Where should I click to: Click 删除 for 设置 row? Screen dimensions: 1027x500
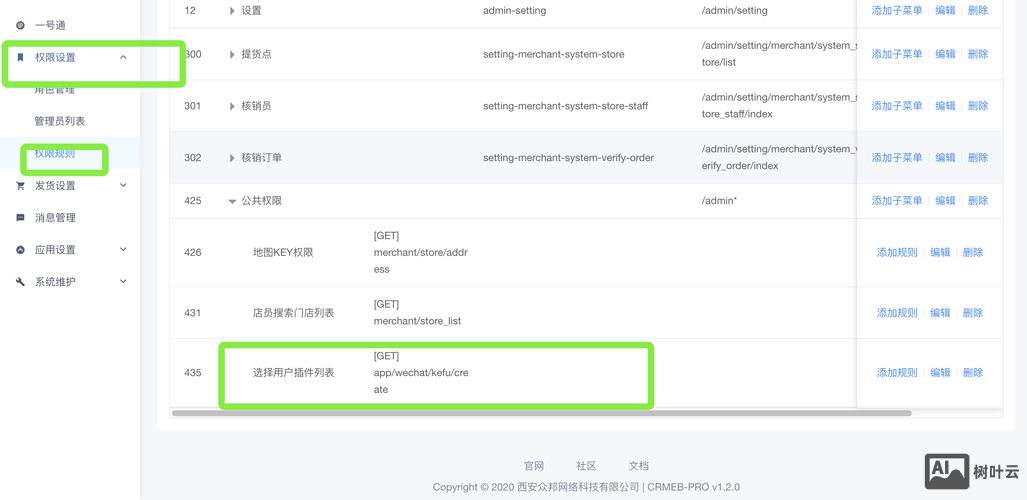coord(978,10)
